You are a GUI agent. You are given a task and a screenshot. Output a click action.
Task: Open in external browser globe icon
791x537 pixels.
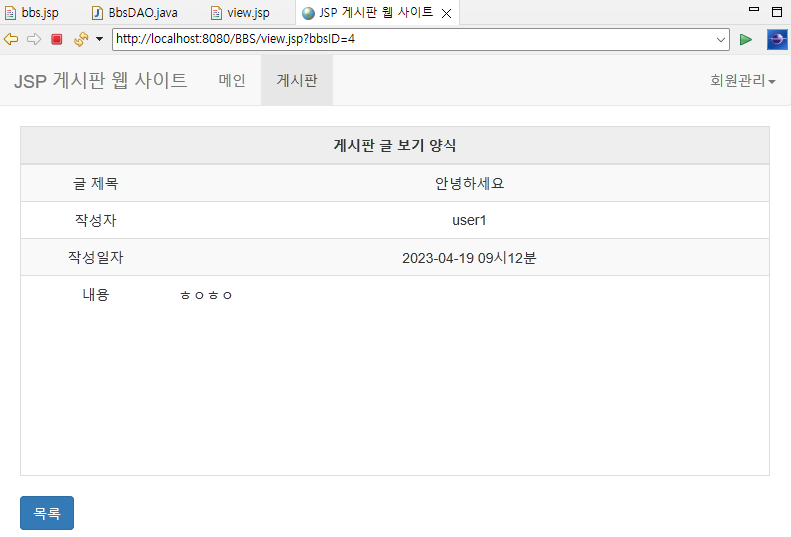tap(777, 39)
